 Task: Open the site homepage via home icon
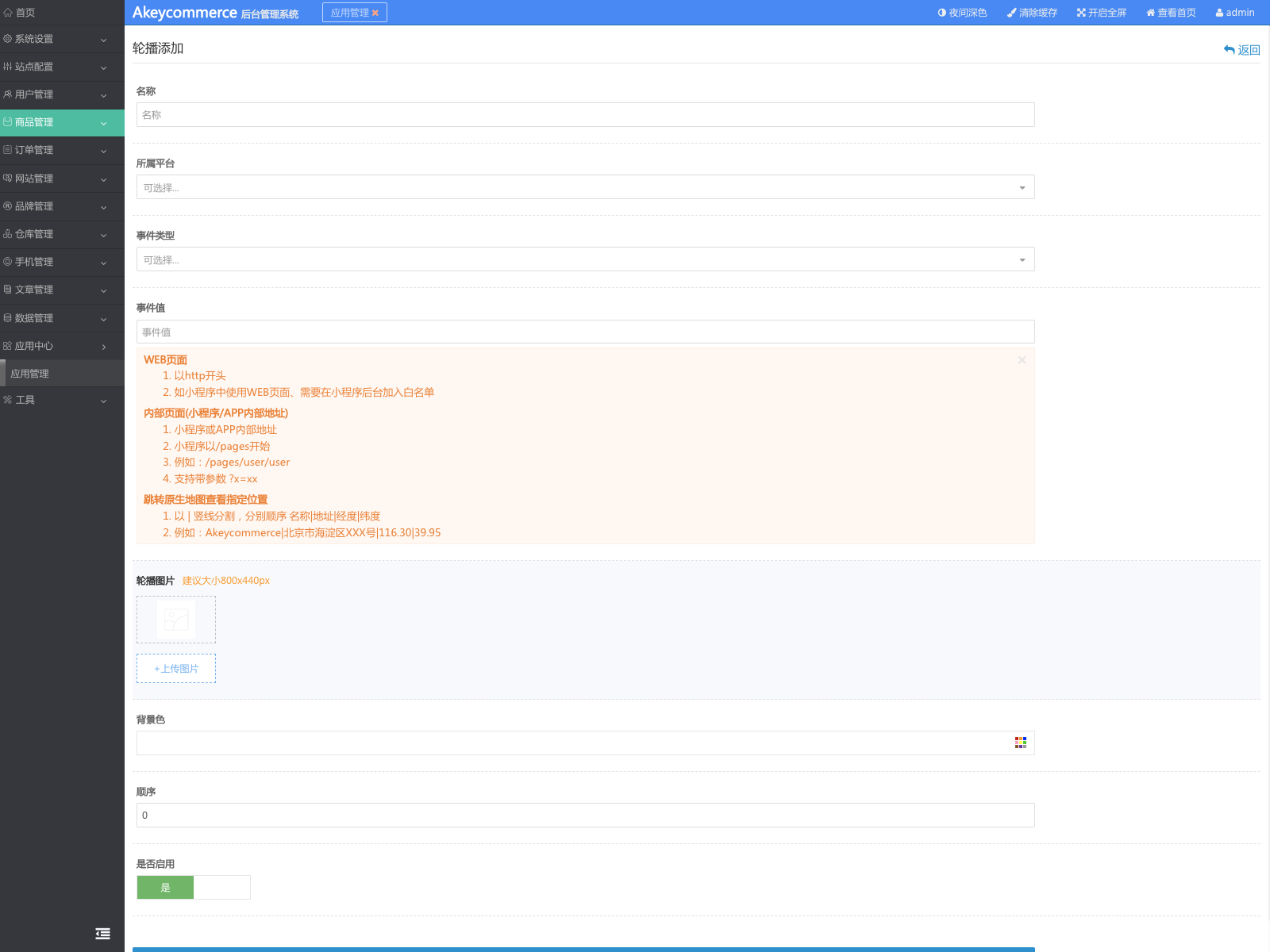pos(1150,13)
